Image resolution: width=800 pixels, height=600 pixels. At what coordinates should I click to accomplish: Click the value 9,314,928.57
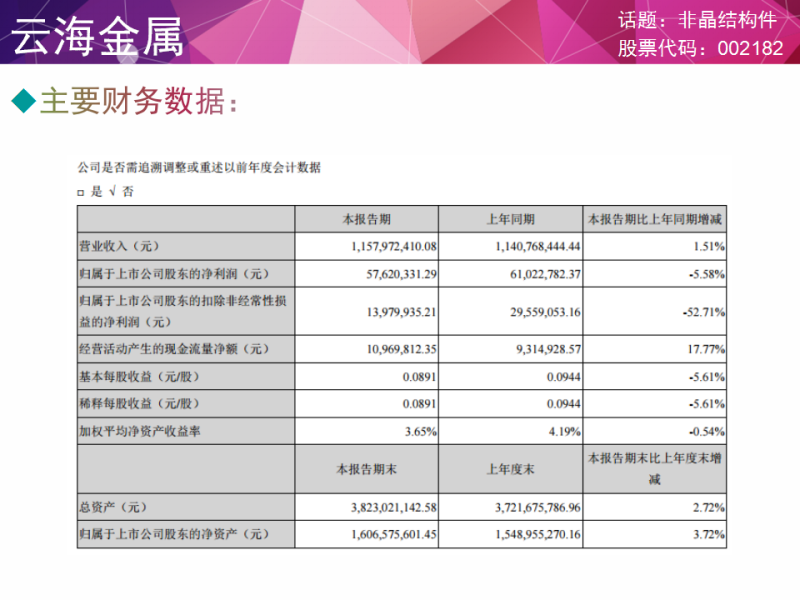pyautogui.click(x=548, y=349)
